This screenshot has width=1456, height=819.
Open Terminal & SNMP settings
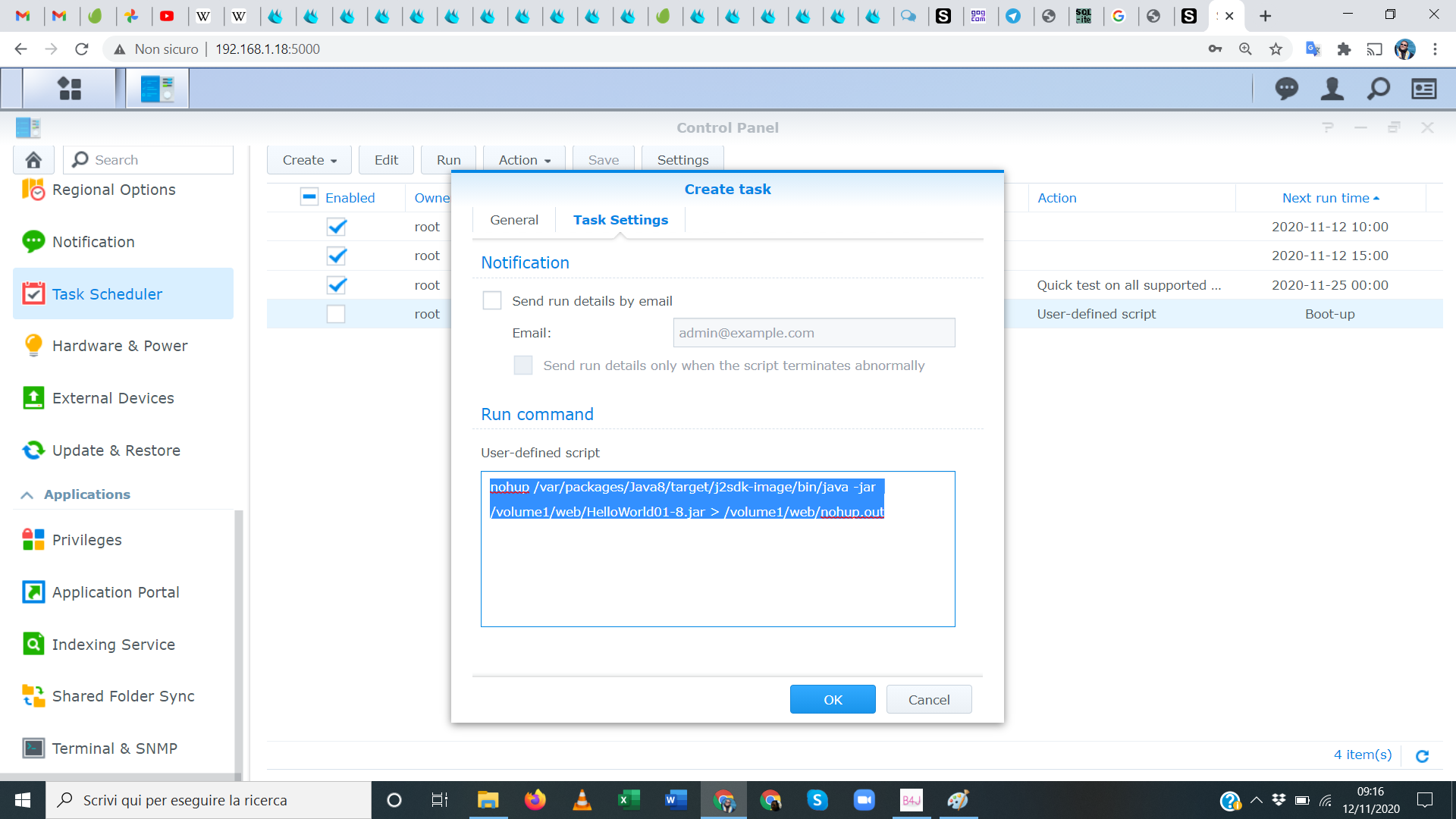tap(115, 748)
